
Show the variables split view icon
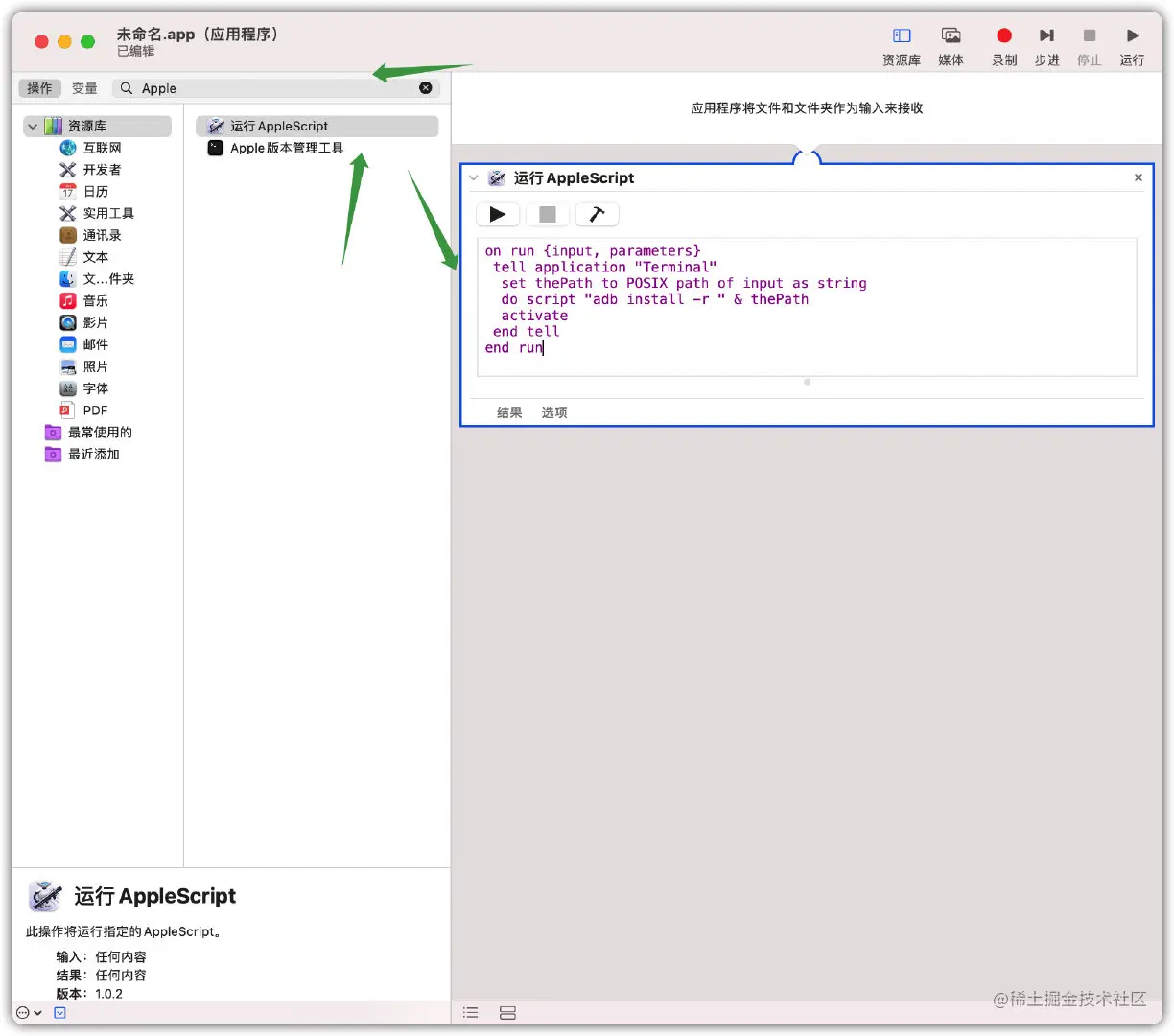pyautogui.click(x=508, y=1013)
